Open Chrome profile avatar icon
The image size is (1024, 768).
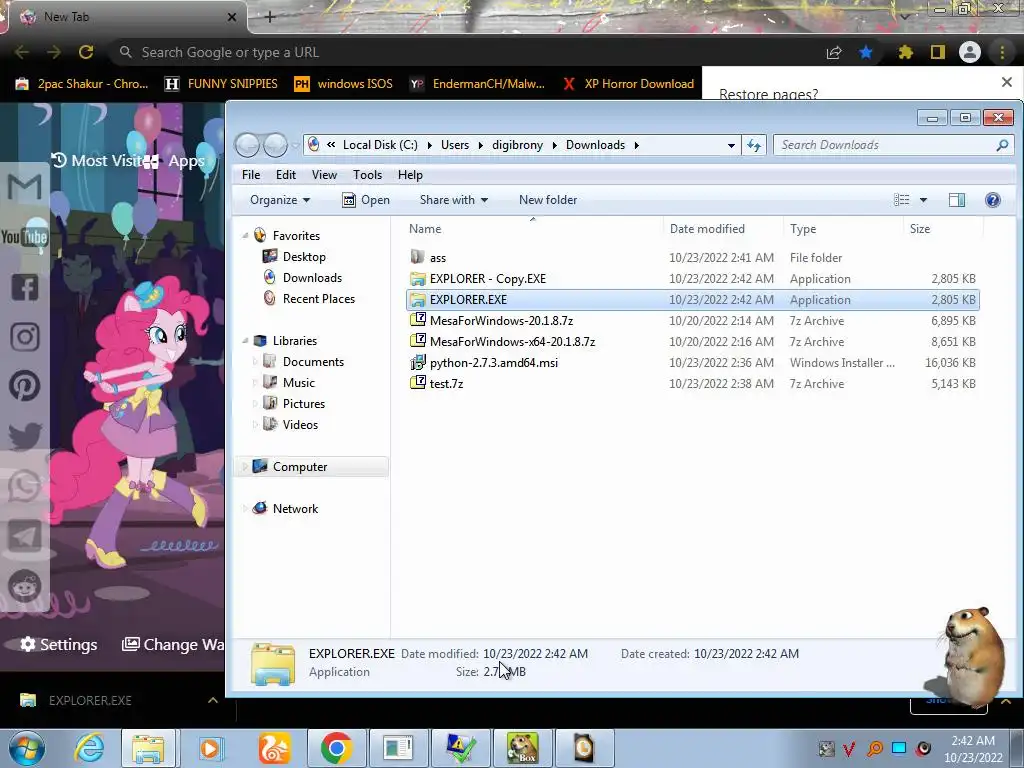[970, 52]
